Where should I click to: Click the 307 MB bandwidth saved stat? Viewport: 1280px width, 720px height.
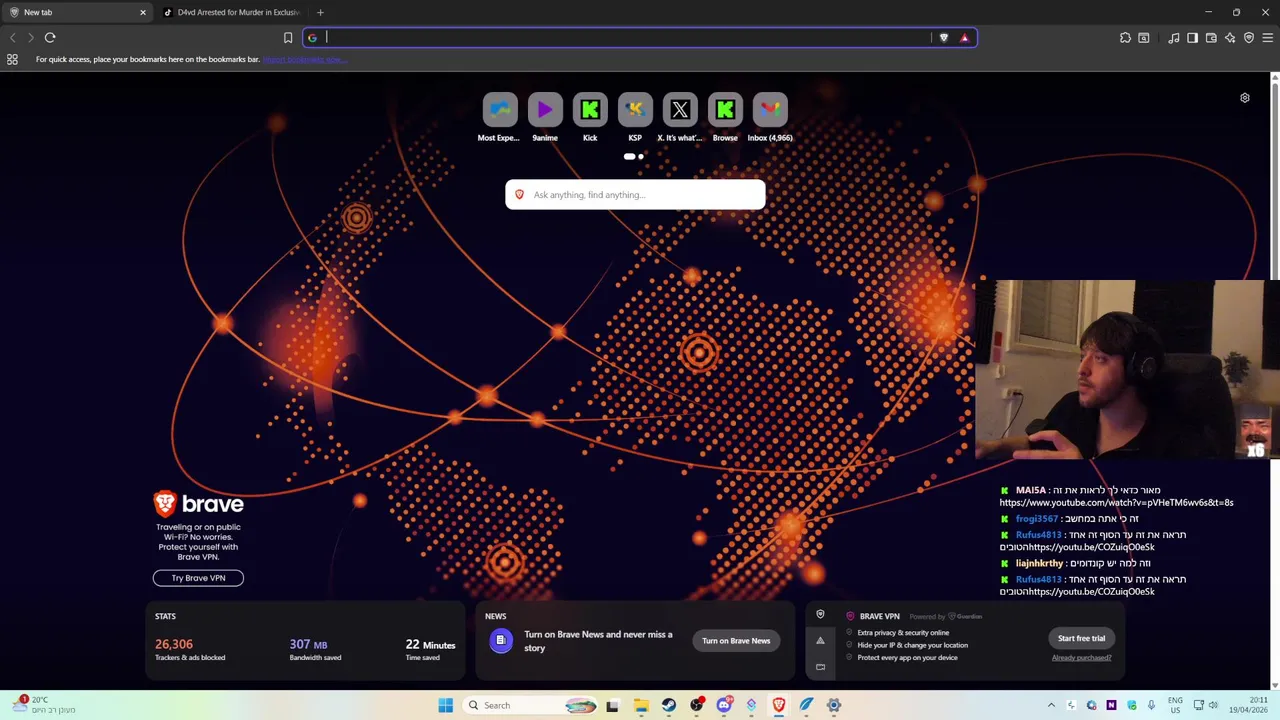(315, 649)
